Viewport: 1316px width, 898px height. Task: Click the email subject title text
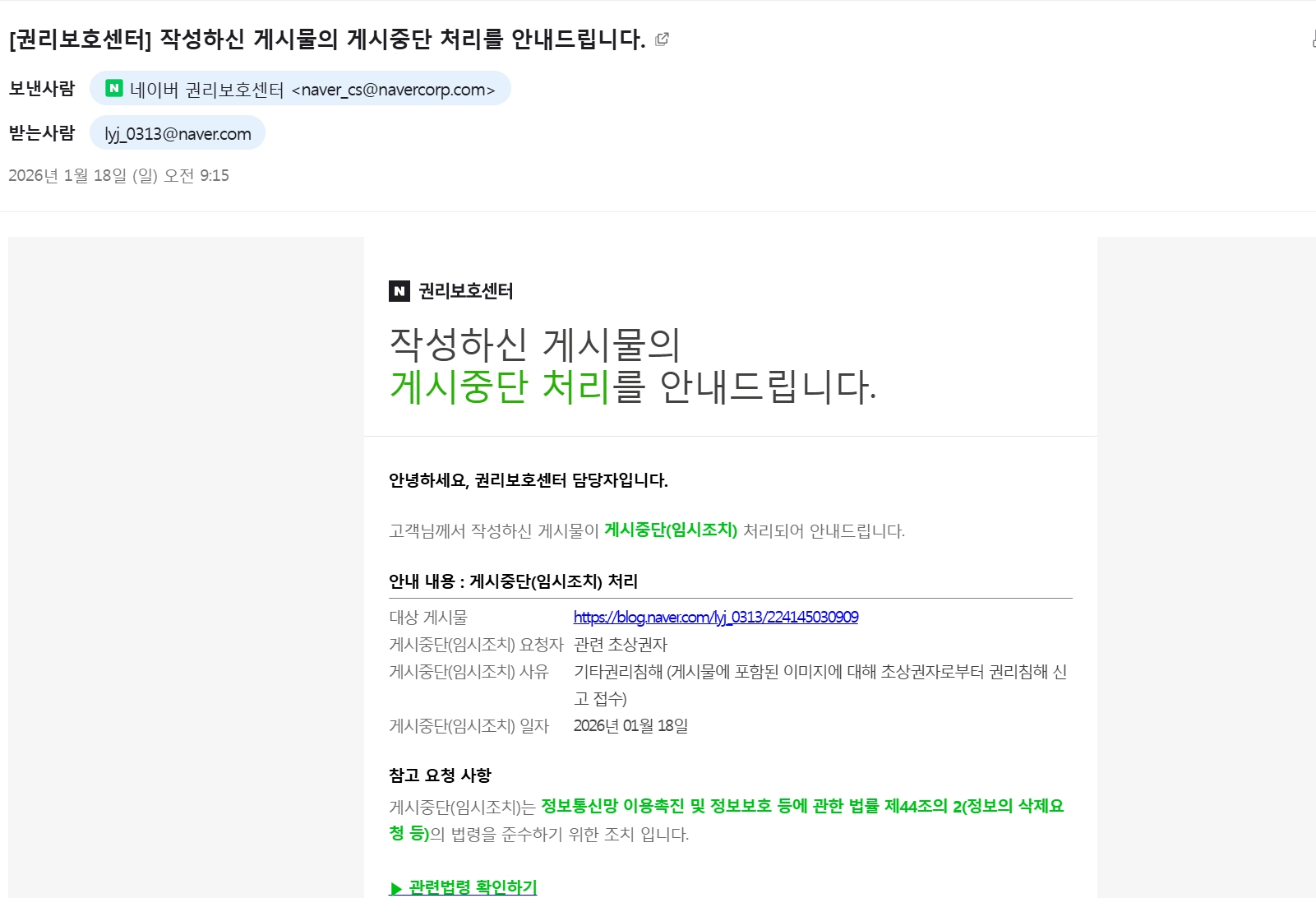tap(327, 39)
